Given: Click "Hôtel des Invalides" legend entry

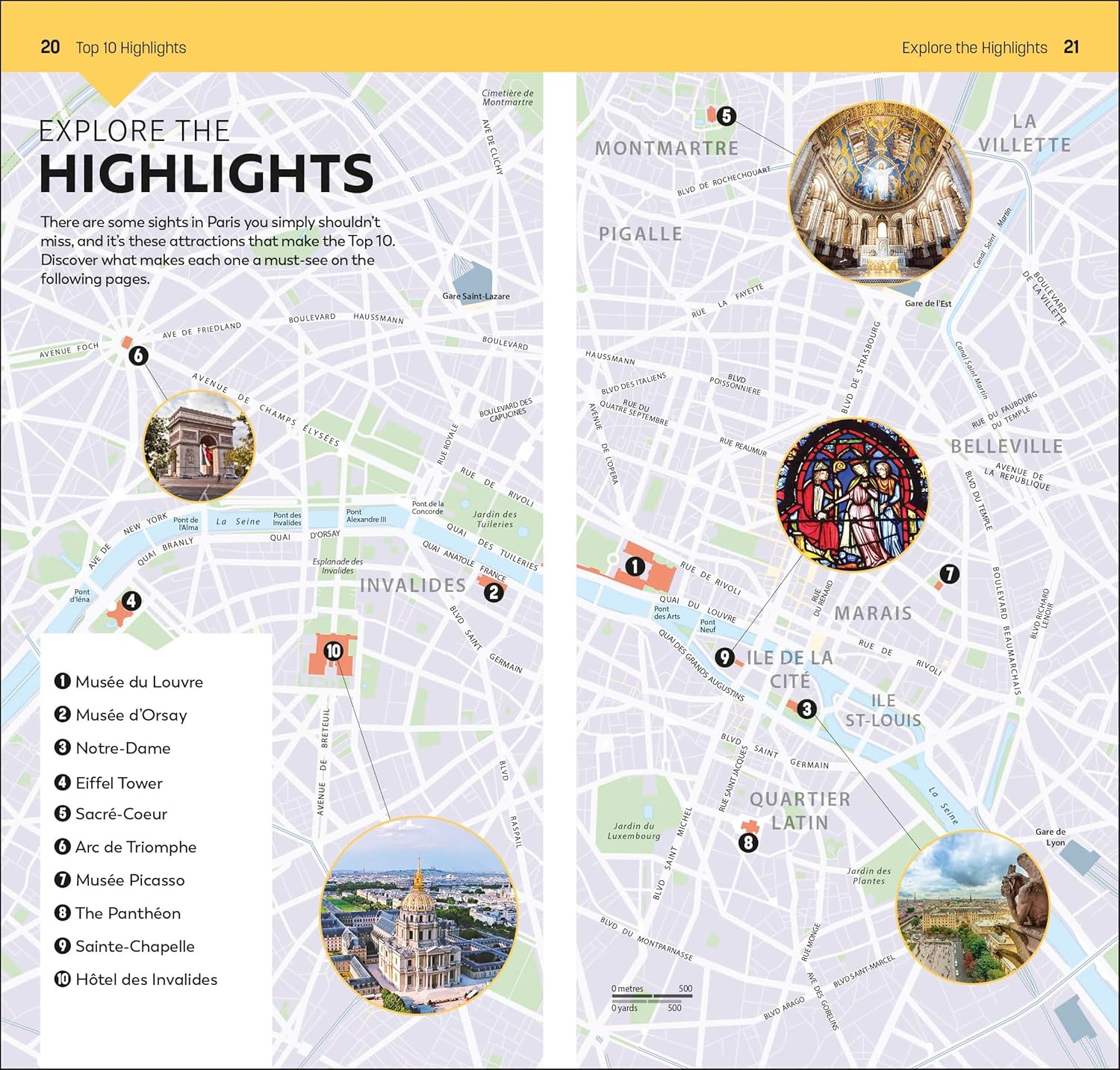Looking at the screenshot, I should pos(146,979).
